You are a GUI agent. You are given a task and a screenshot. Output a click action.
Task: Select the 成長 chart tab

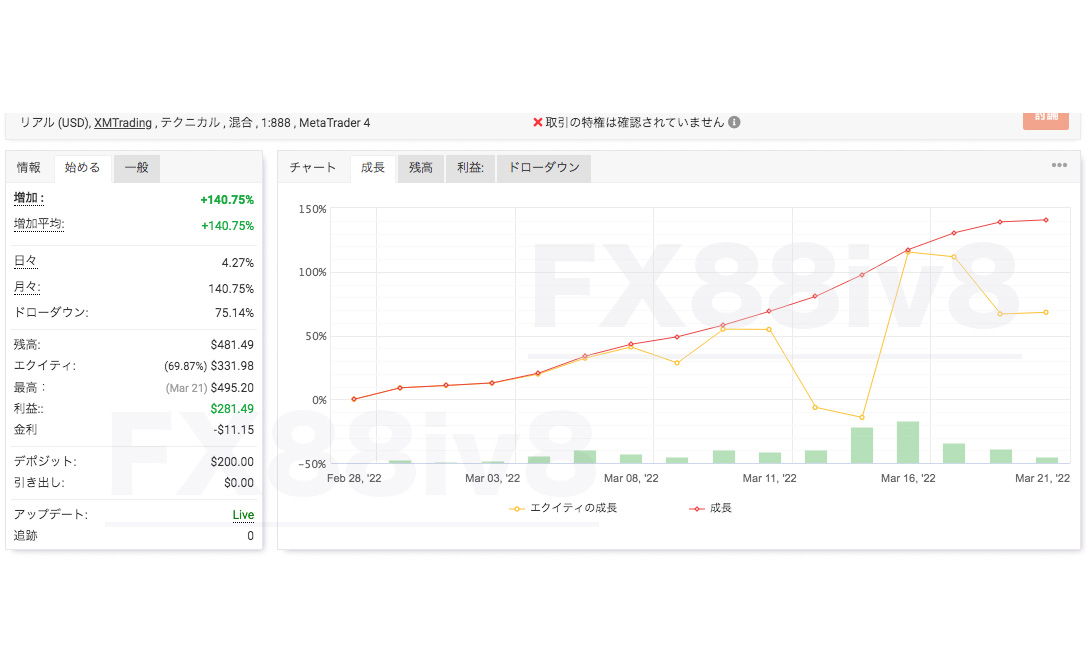coord(373,167)
